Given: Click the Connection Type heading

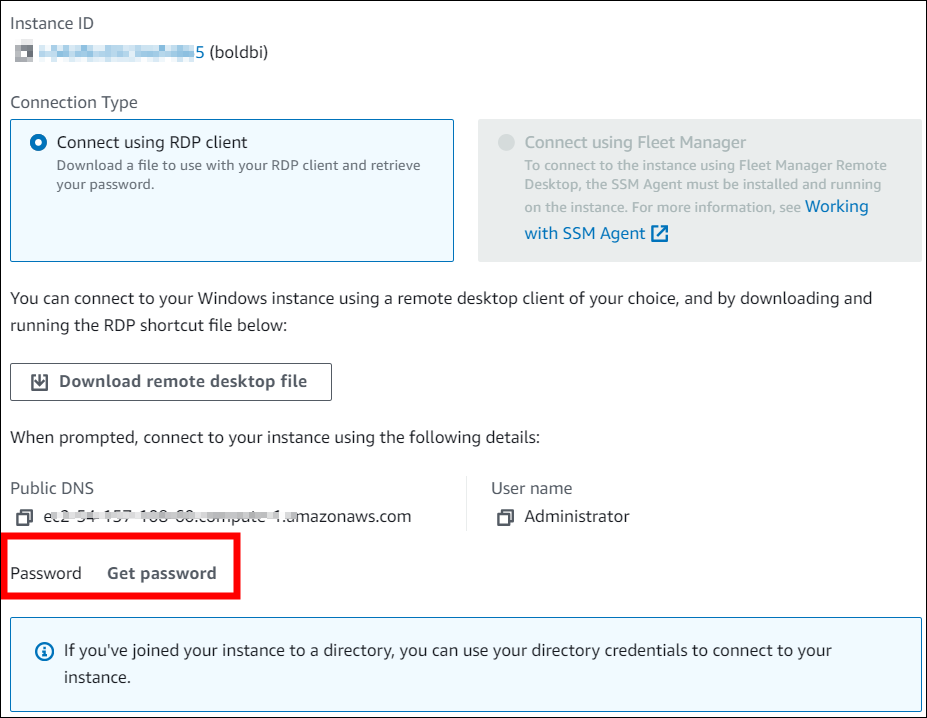Looking at the screenshot, I should tap(74, 102).
